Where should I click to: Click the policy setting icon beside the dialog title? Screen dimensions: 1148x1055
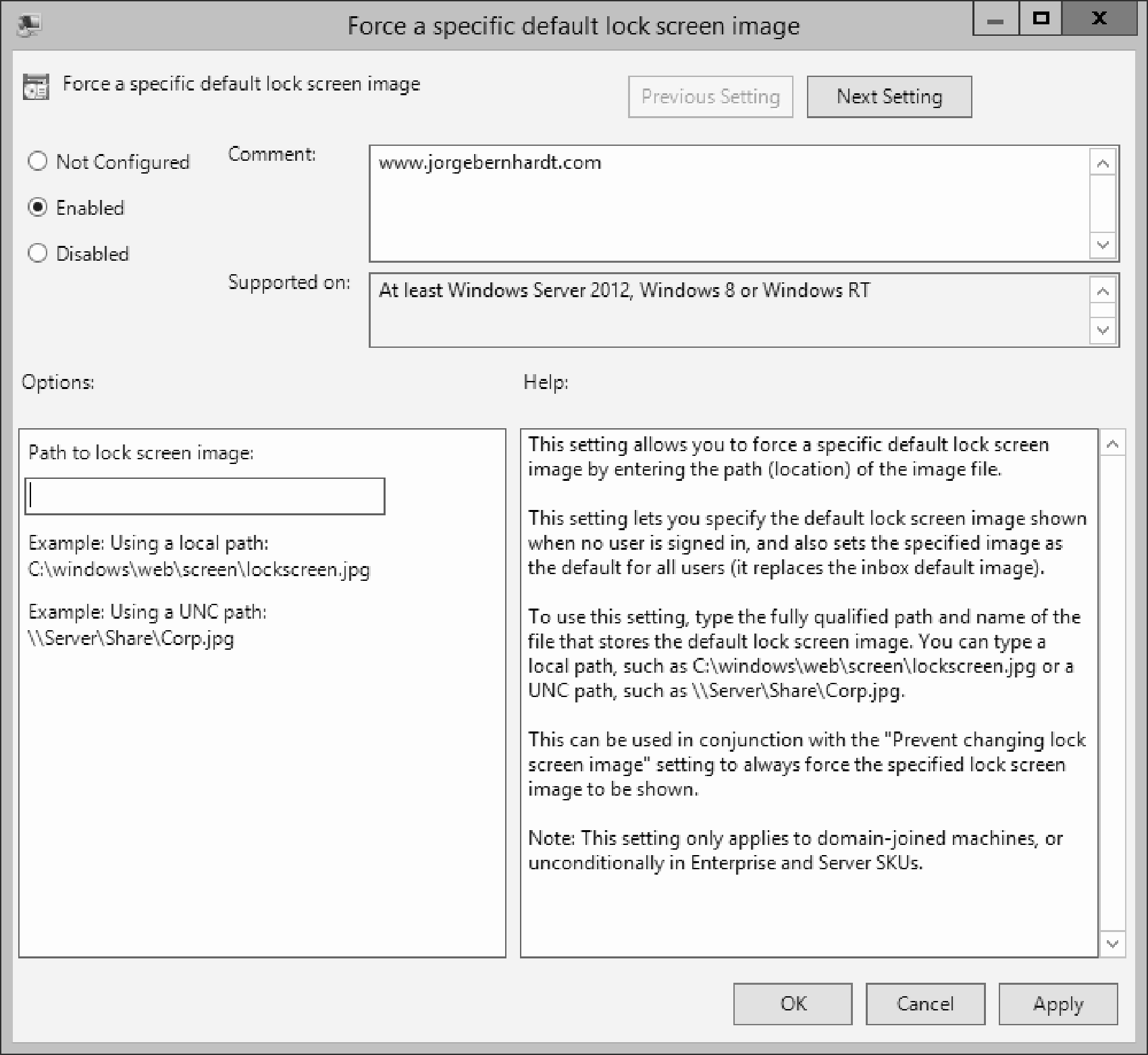pos(35,87)
